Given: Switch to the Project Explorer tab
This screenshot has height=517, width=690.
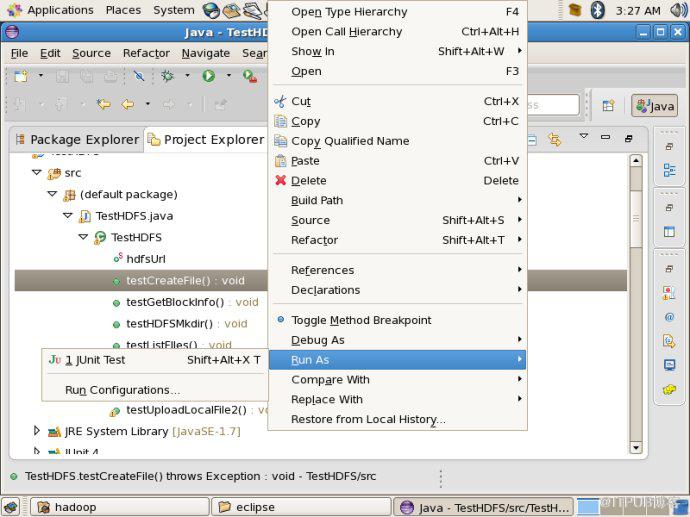Looking at the screenshot, I should point(206,140).
